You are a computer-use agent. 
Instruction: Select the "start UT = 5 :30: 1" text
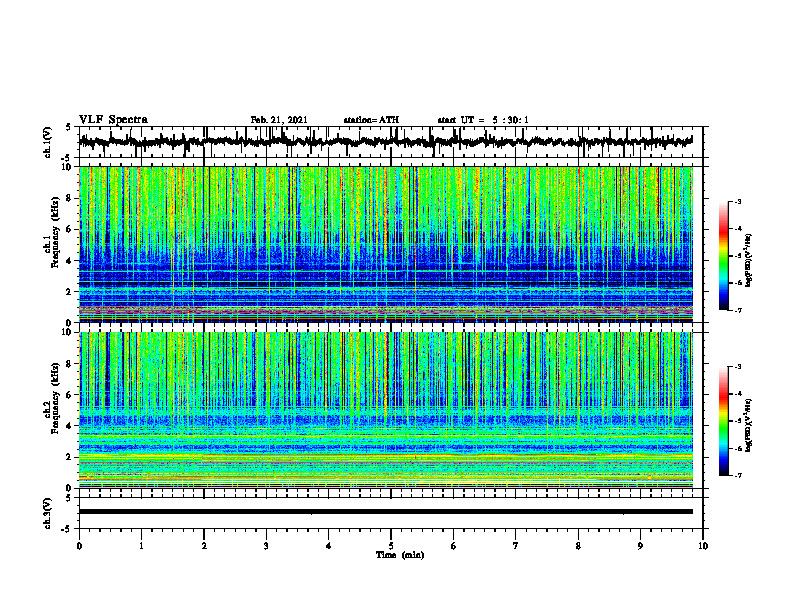tap(483, 120)
